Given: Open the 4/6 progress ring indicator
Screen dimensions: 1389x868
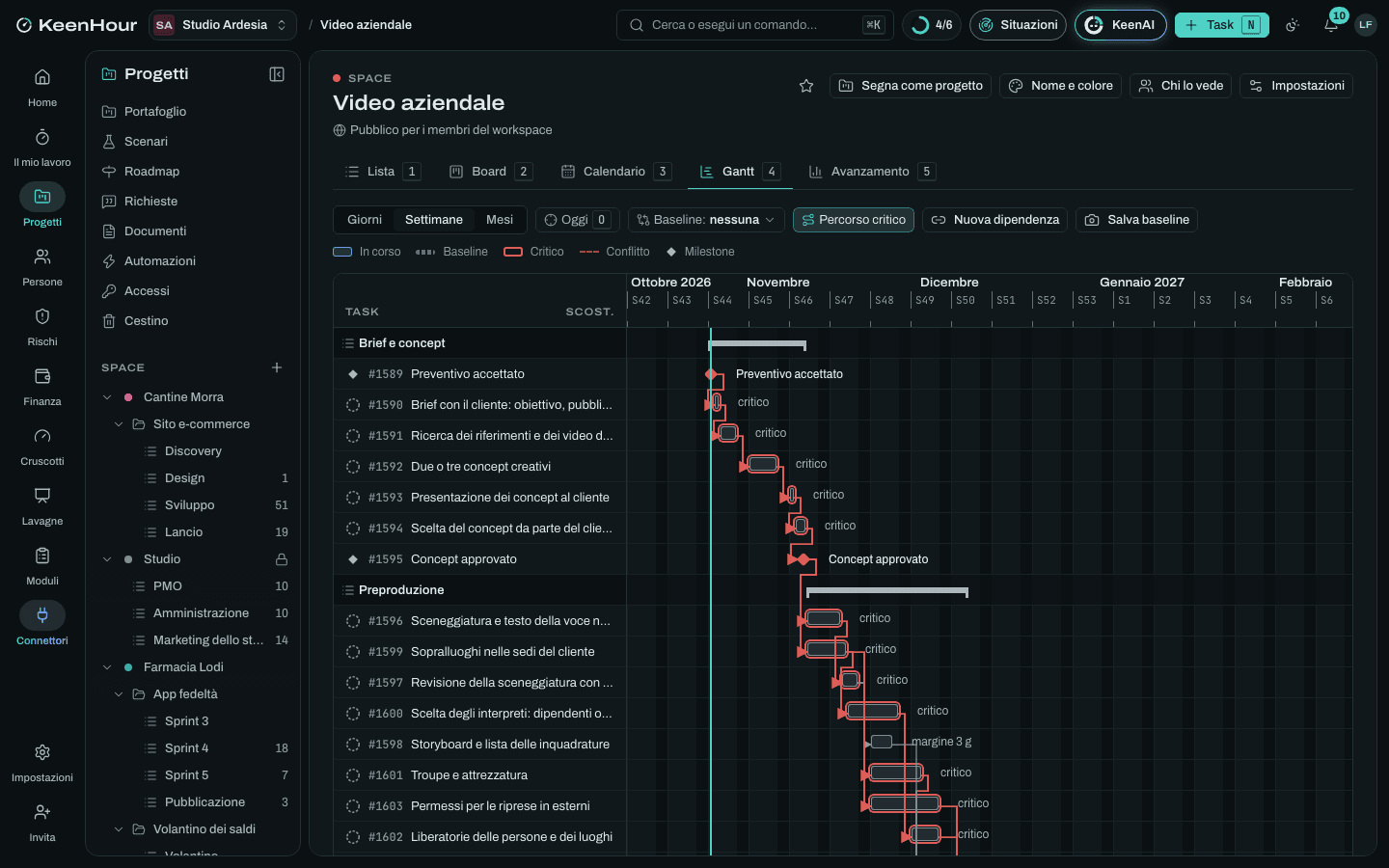Looking at the screenshot, I should click(932, 25).
